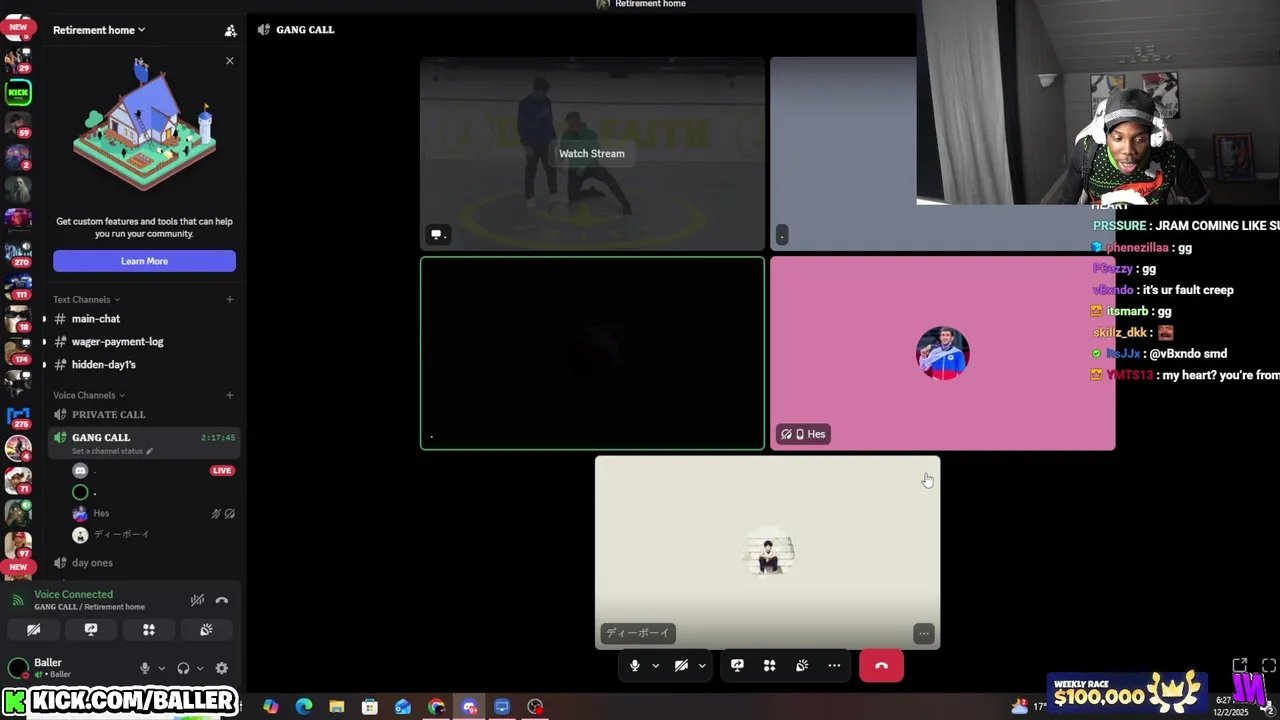Open Discord from the taskbar

pyautogui.click(x=469, y=707)
